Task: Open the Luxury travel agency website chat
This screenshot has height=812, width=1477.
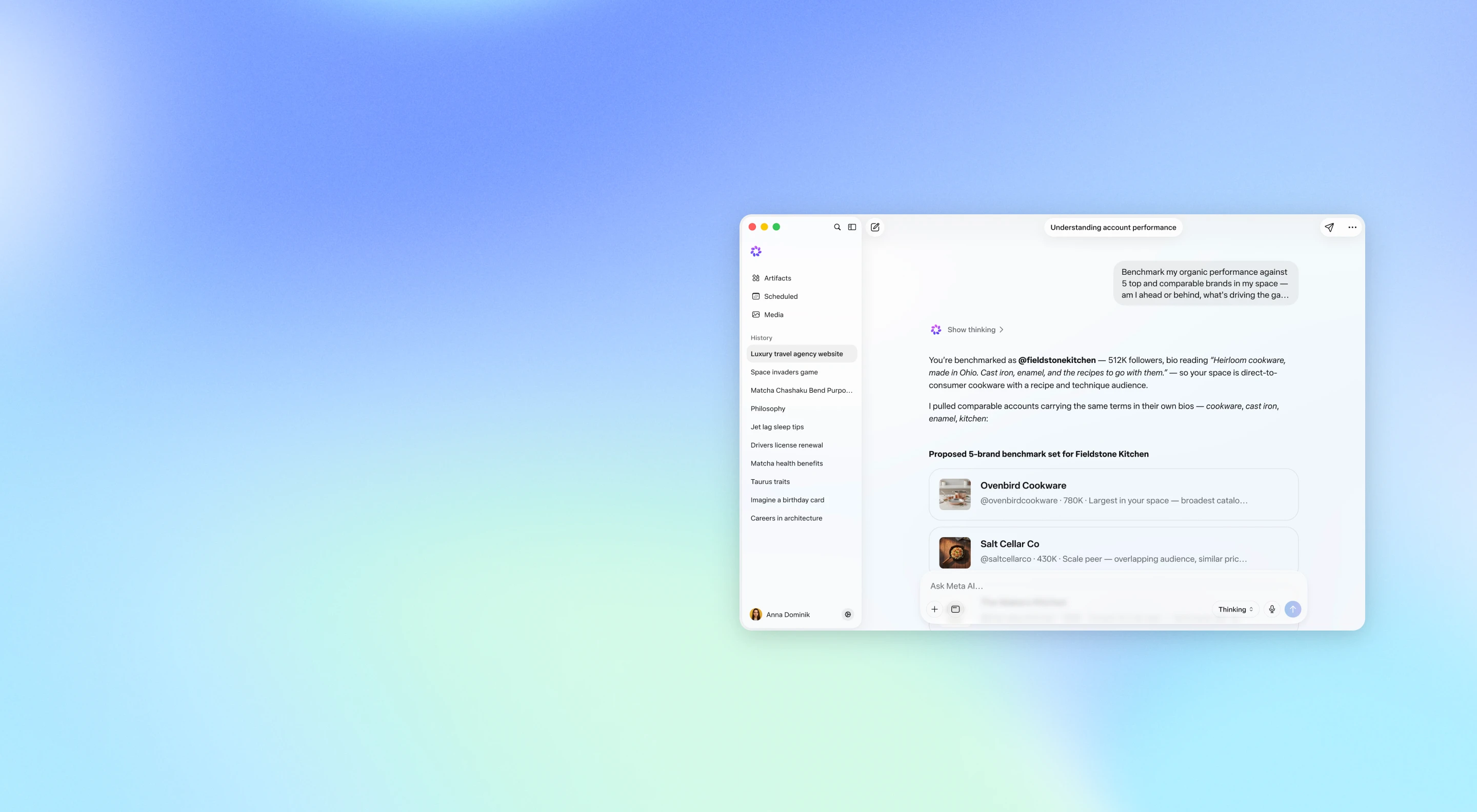Action: point(802,354)
